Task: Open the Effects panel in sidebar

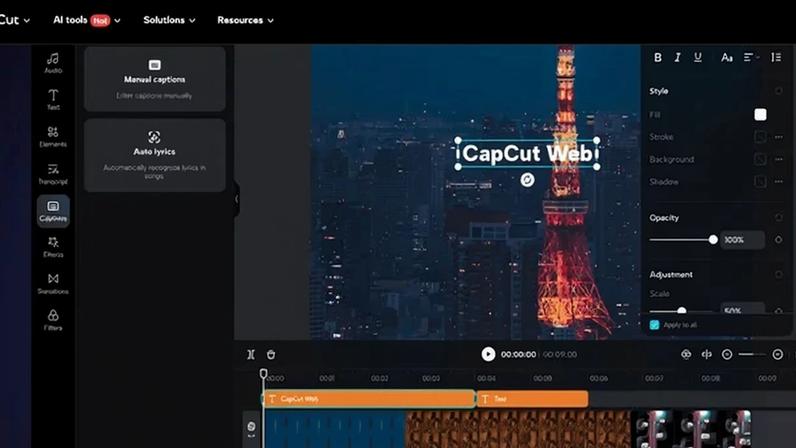Action: (x=53, y=247)
